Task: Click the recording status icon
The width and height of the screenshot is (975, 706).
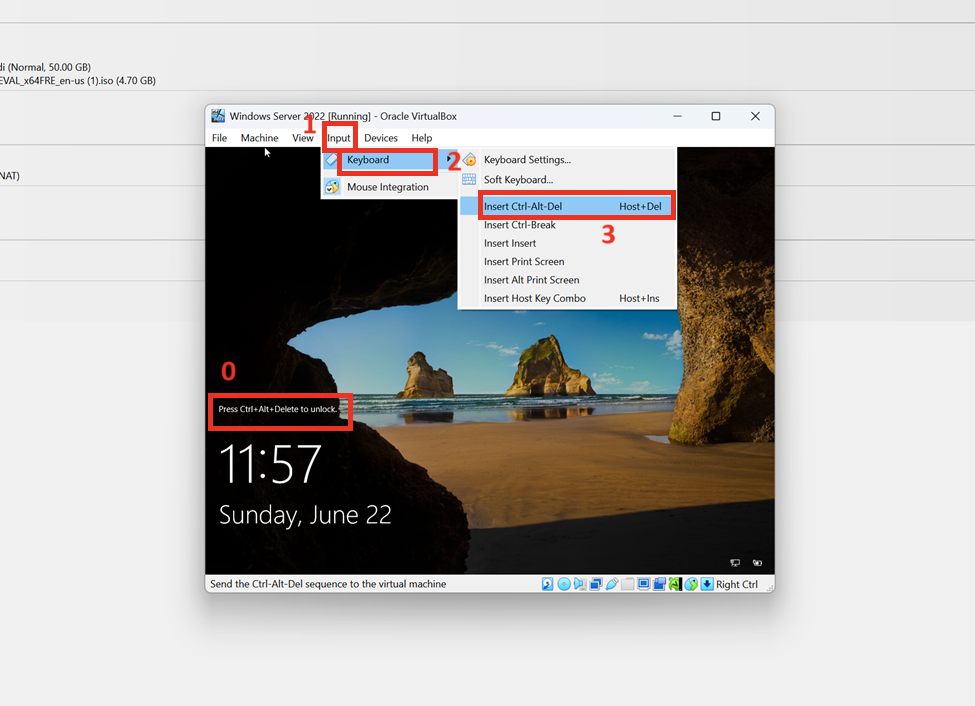Action: pos(659,584)
